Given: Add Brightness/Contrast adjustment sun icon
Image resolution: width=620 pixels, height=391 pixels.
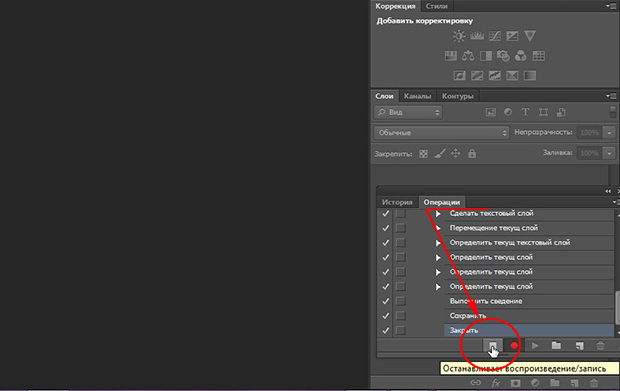Looking at the screenshot, I should click(x=459, y=36).
